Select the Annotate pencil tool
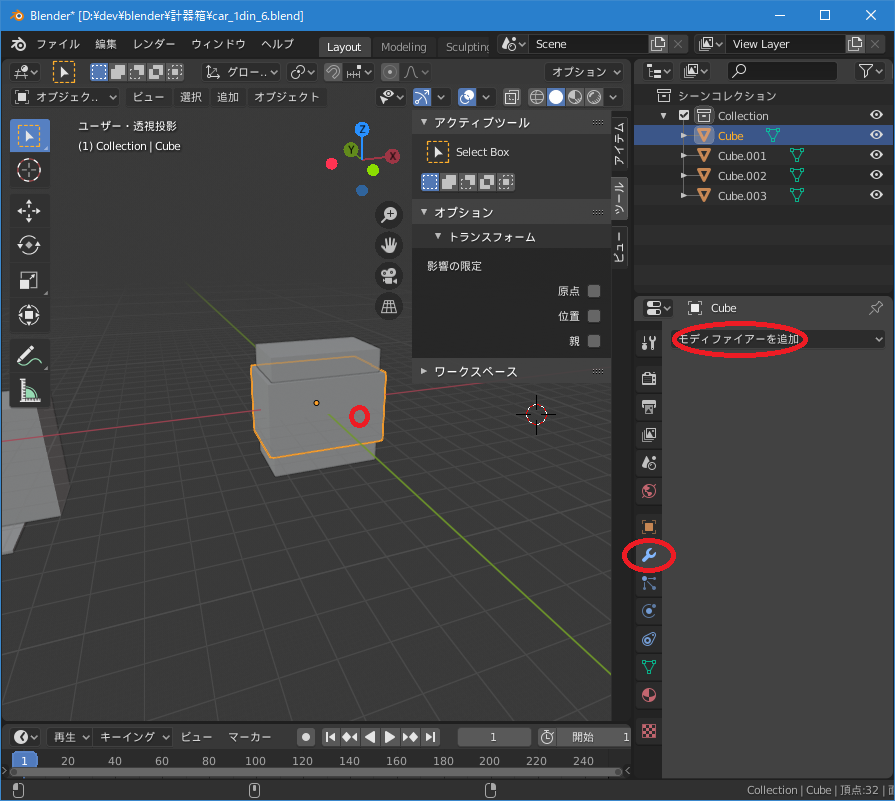This screenshot has height=801, width=895. click(29, 354)
